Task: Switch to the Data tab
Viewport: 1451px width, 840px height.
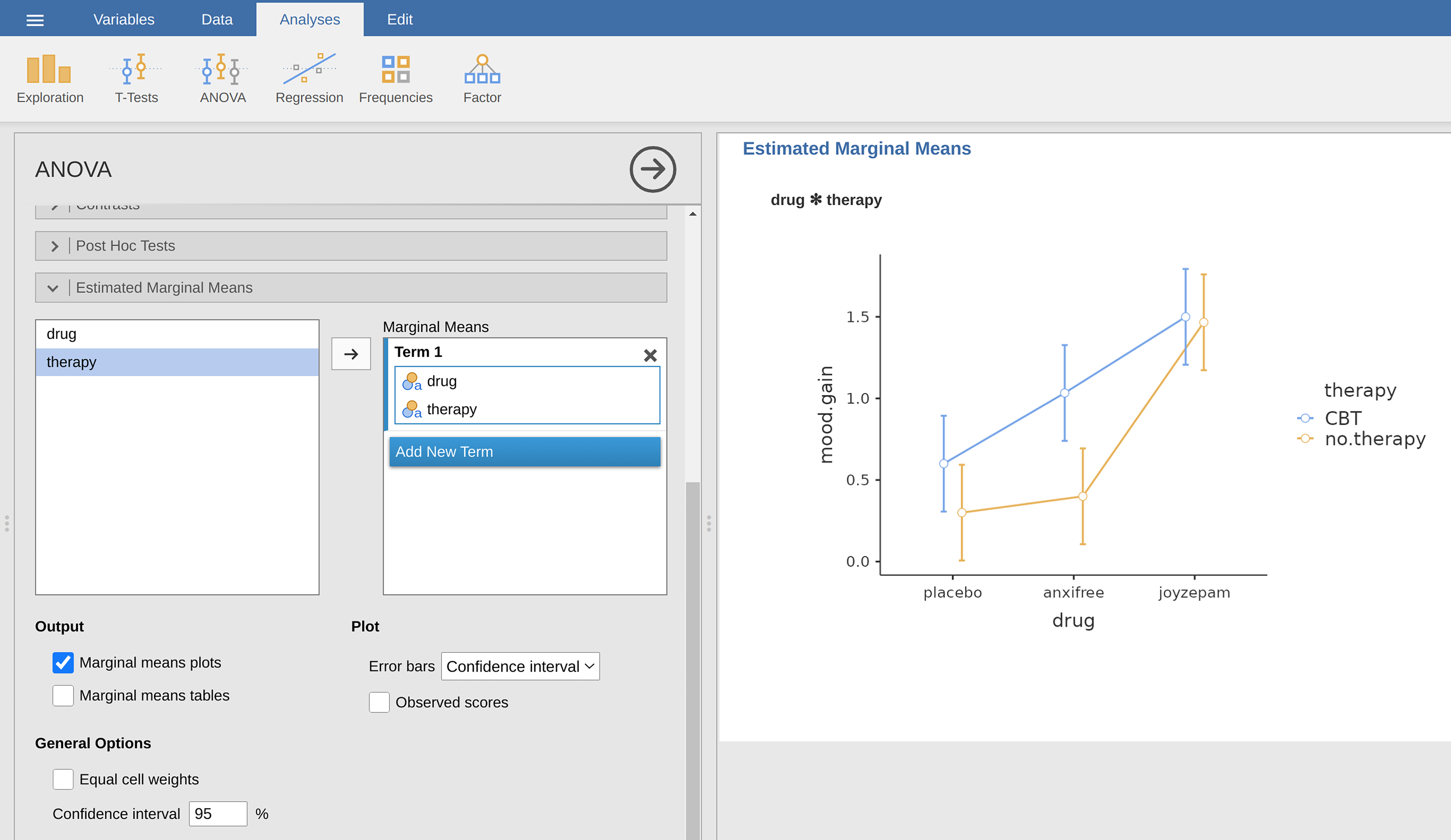Action: (x=216, y=19)
